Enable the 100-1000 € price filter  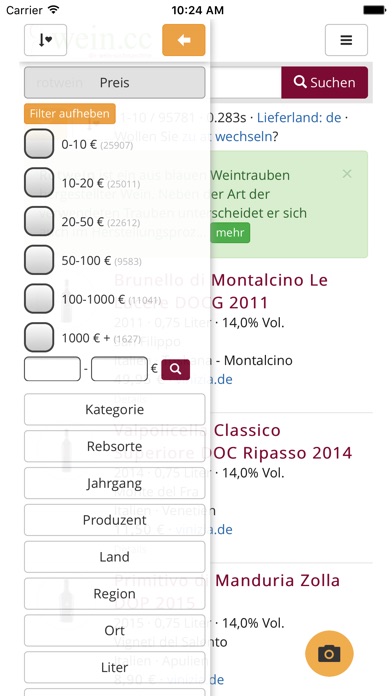point(39,299)
